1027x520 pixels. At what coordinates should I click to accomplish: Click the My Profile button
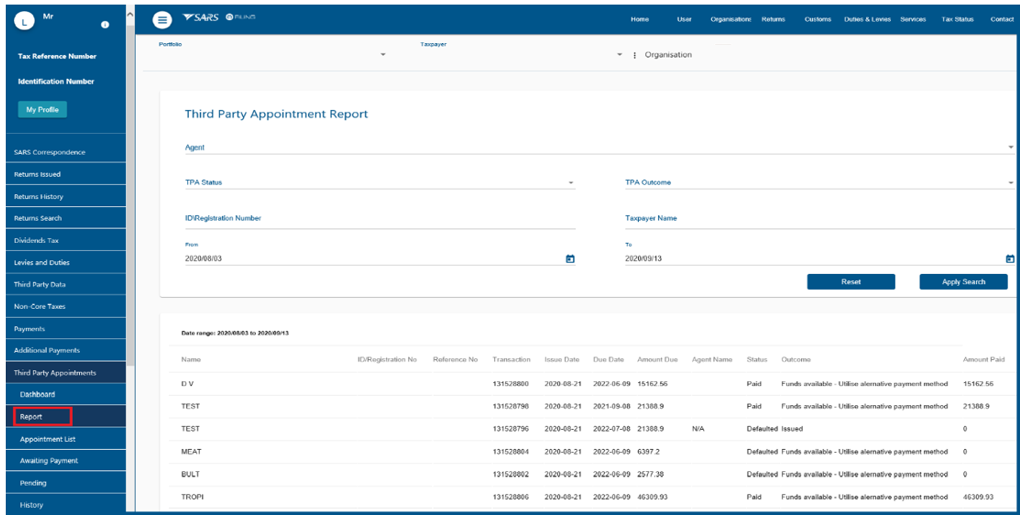pyautogui.click(x=42, y=109)
